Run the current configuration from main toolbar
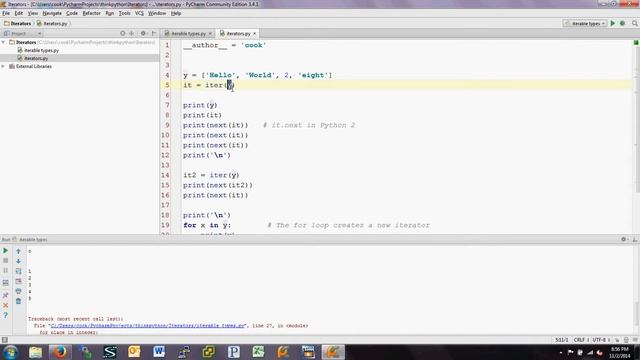This screenshot has height=360, width=640. (613, 23)
